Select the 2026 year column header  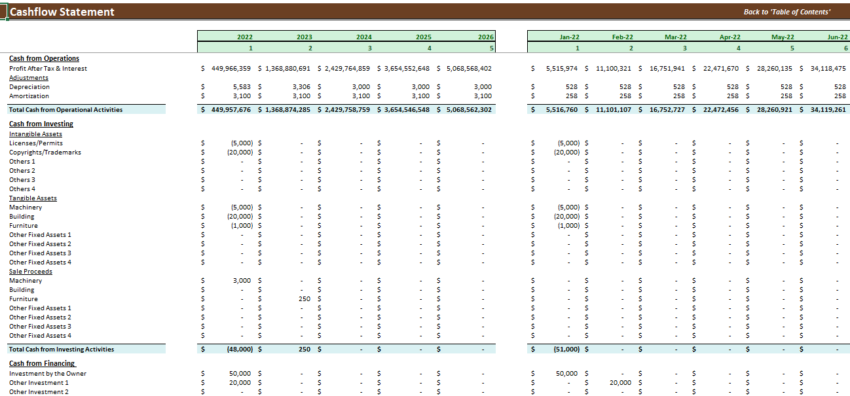[x=486, y=37]
